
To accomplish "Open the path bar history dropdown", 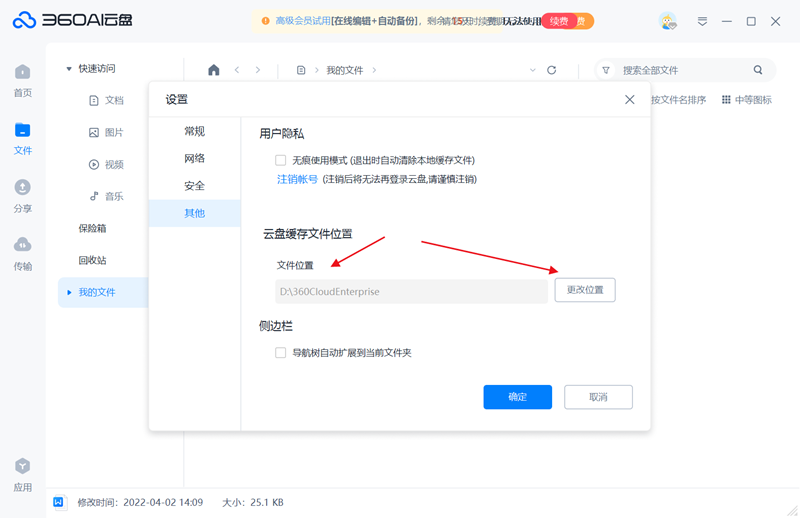I will [533, 70].
